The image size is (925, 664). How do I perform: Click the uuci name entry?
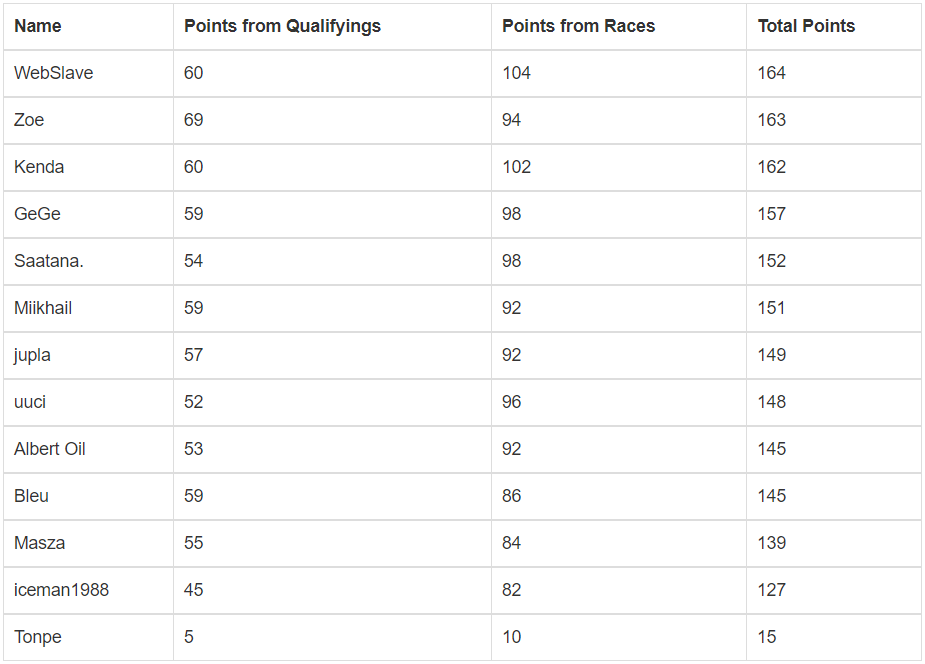pyautogui.click(x=30, y=402)
